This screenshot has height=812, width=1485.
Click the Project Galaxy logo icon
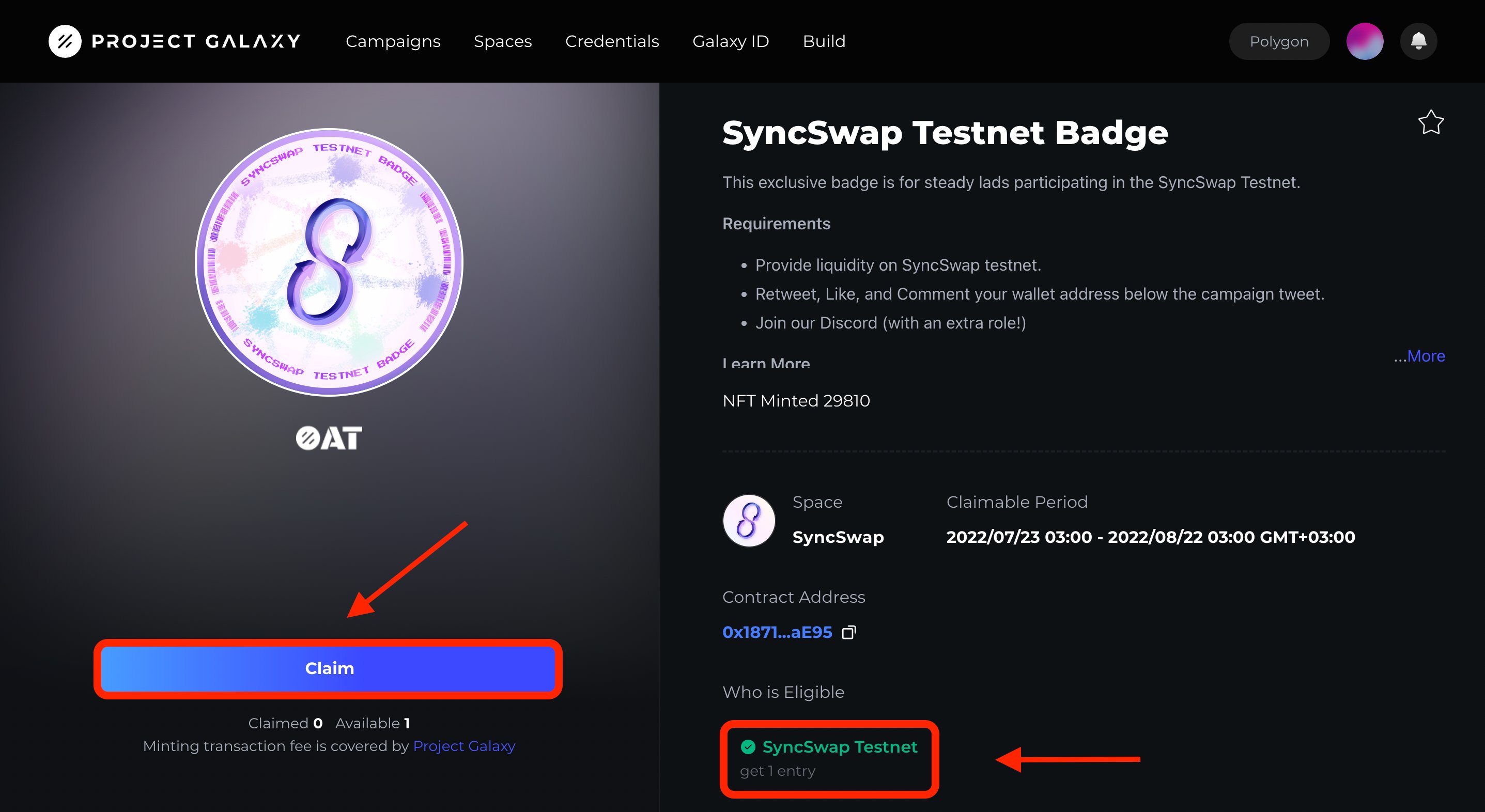click(65, 41)
